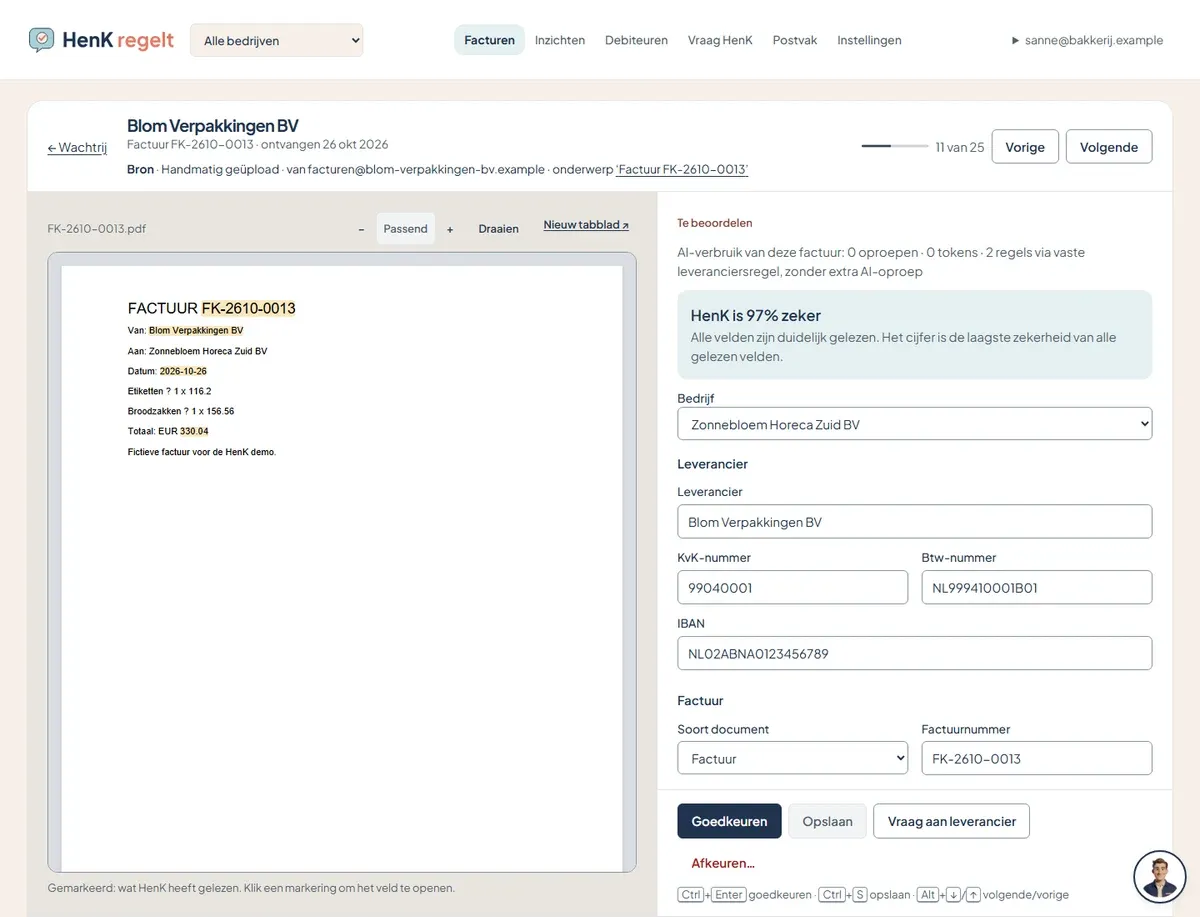Click the invoice queue progress bar
This screenshot has width=1200, height=917.
click(894, 146)
